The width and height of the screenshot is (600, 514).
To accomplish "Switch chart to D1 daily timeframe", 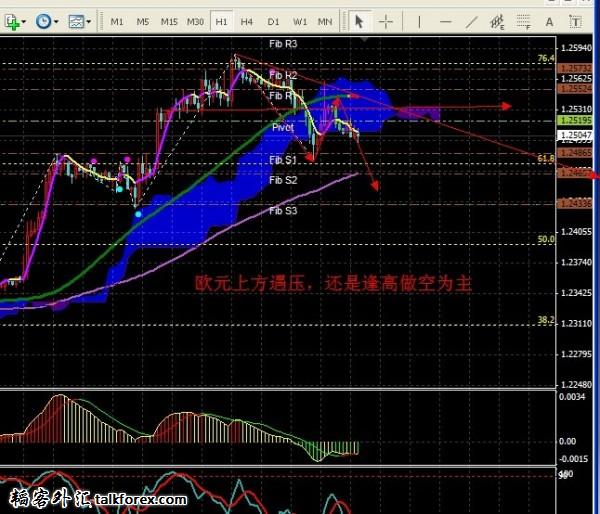I will point(273,22).
